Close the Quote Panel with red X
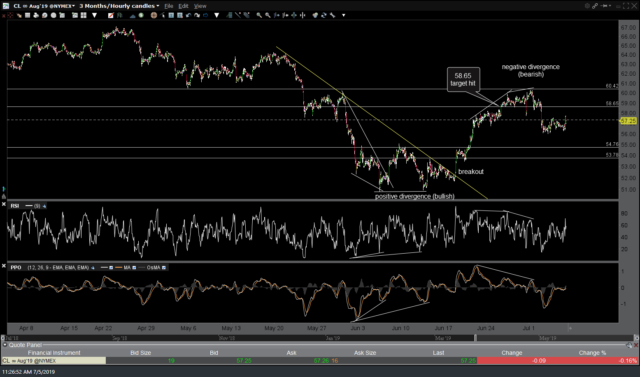Image resolution: width=640 pixels, height=377 pixels. 636,345
